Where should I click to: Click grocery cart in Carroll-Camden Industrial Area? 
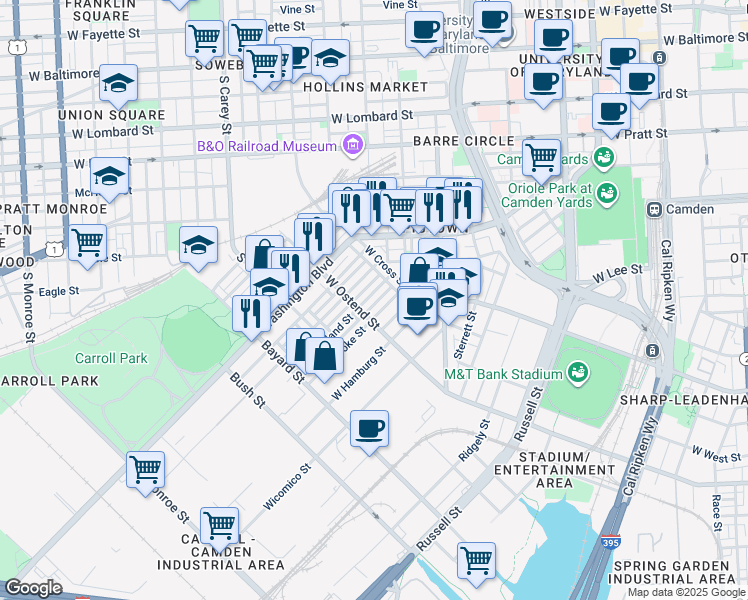pos(219,524)
